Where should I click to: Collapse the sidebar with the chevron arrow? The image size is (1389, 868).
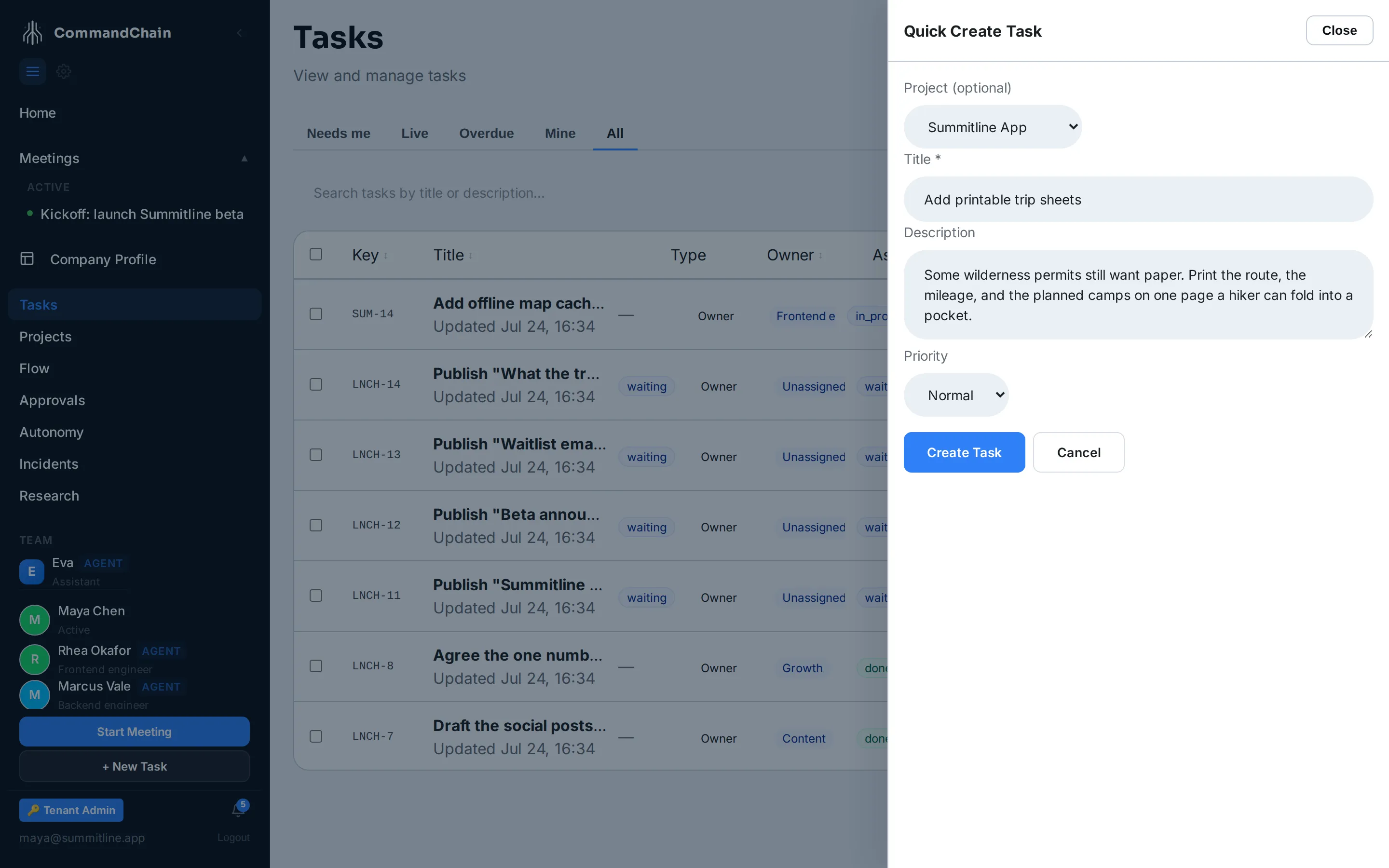coord(239,33)
